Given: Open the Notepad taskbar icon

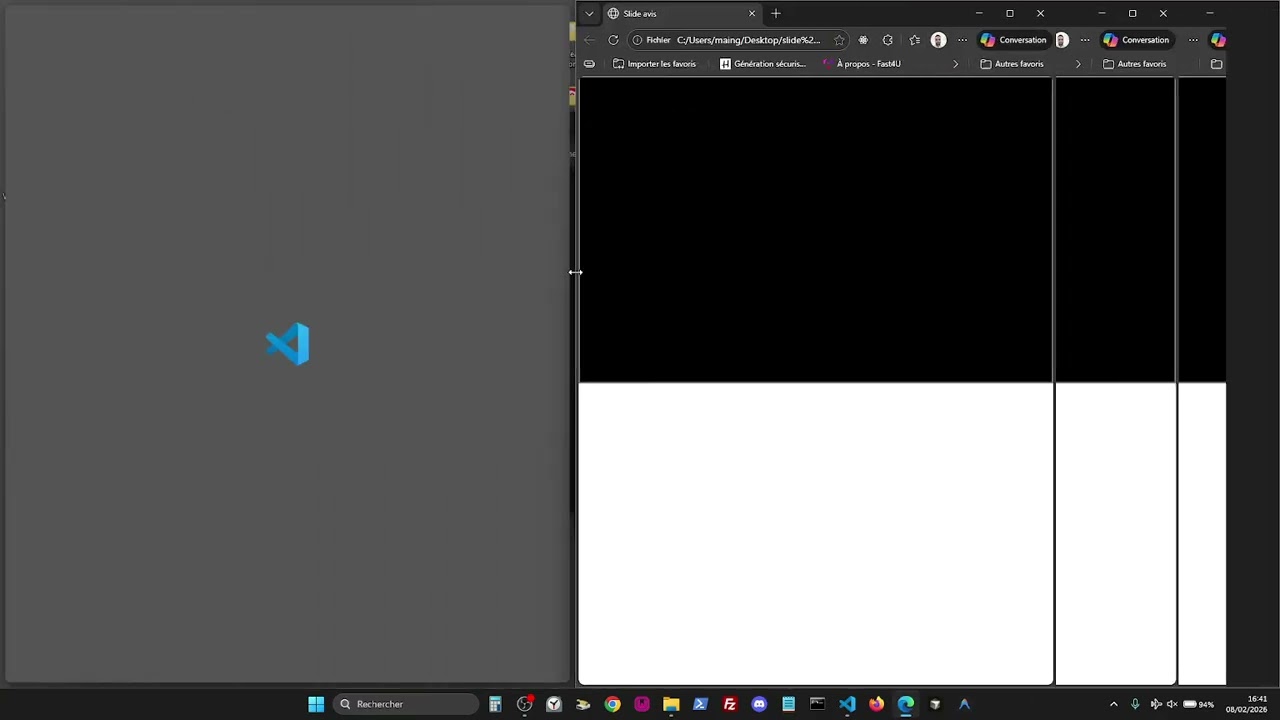Looking at the screenshot, I should (x=788, y=704).
